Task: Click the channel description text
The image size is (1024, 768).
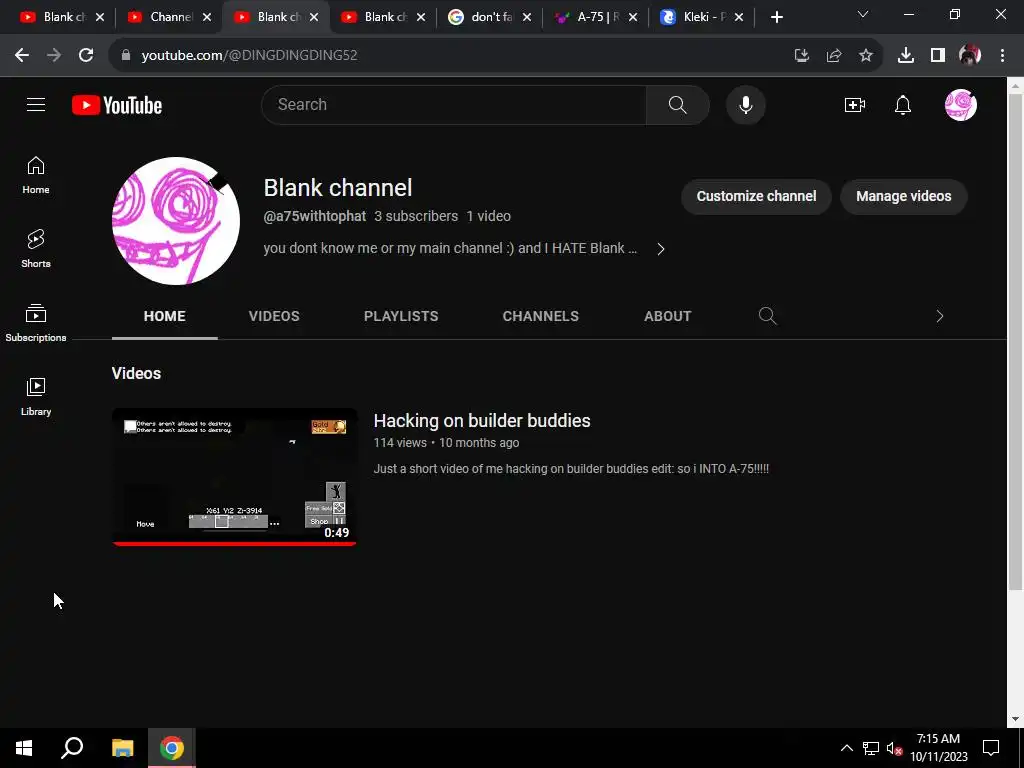Action: (x=450, y=249)
